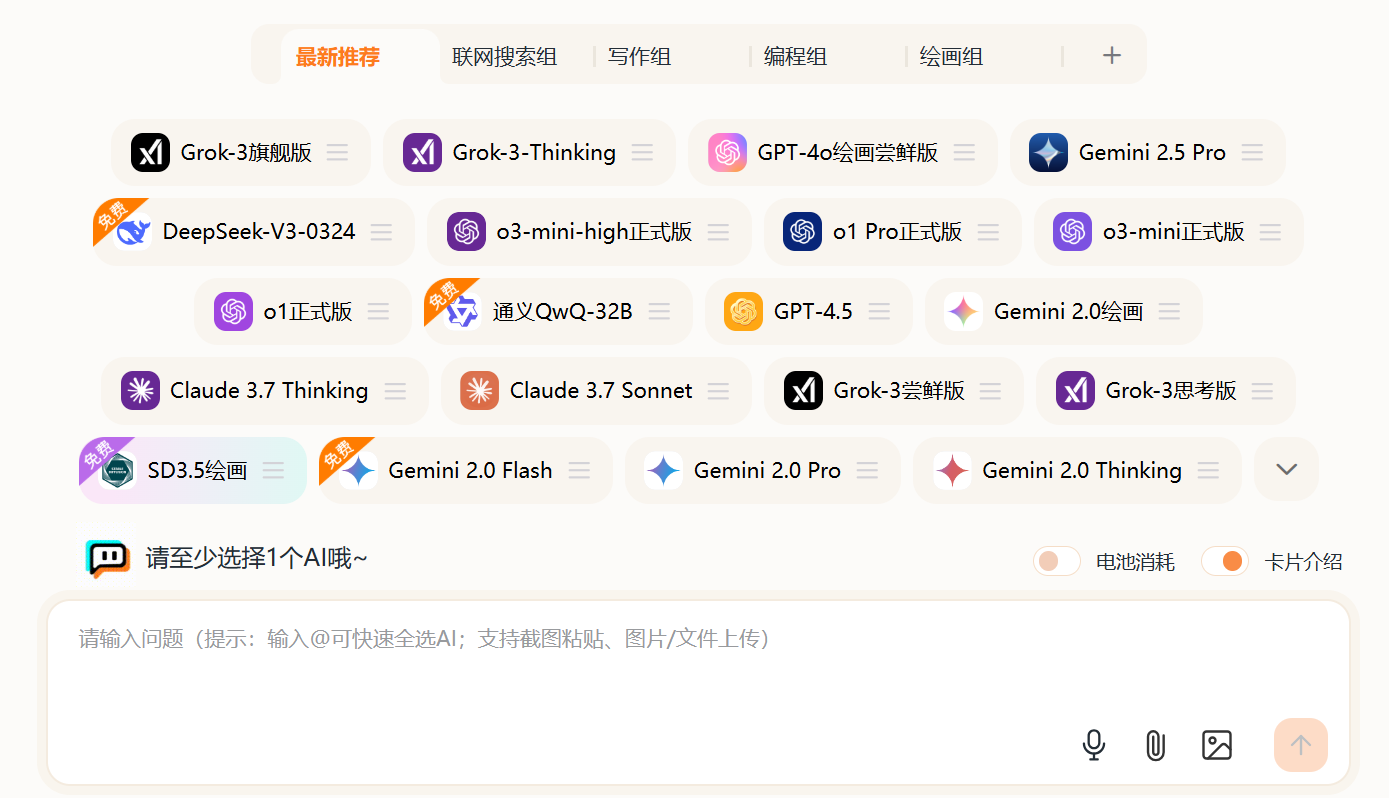Click the Gemini 2.0 Thinking red star icon
Viewport: 1389px width, 798px height.
(x=953, y=470)
